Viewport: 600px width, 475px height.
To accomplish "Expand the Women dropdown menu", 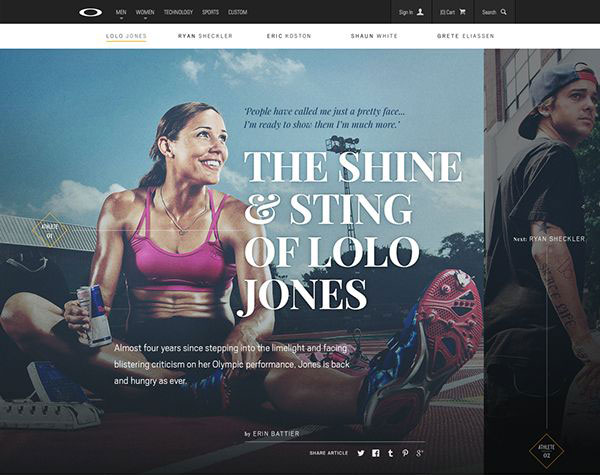I will pos(145,13).
